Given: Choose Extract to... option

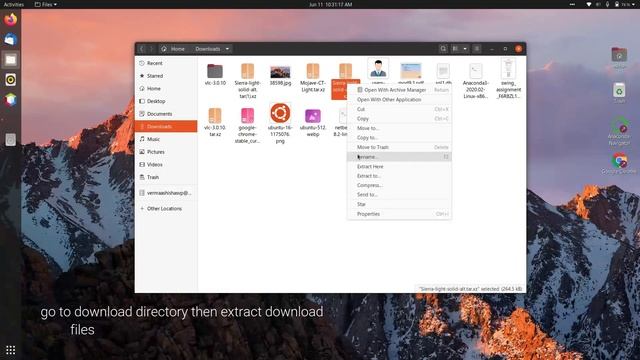Looking at the screenshot, I should click(x=399, y=176).
